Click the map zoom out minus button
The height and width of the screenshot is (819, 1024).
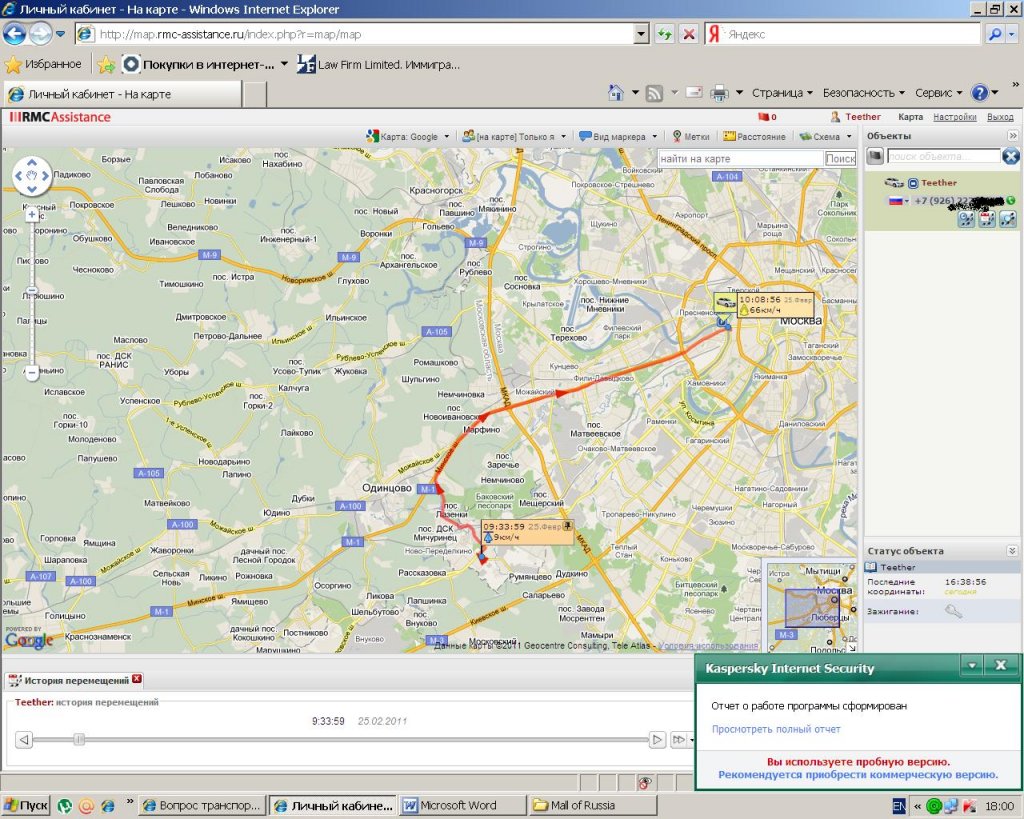click(32, 373)
